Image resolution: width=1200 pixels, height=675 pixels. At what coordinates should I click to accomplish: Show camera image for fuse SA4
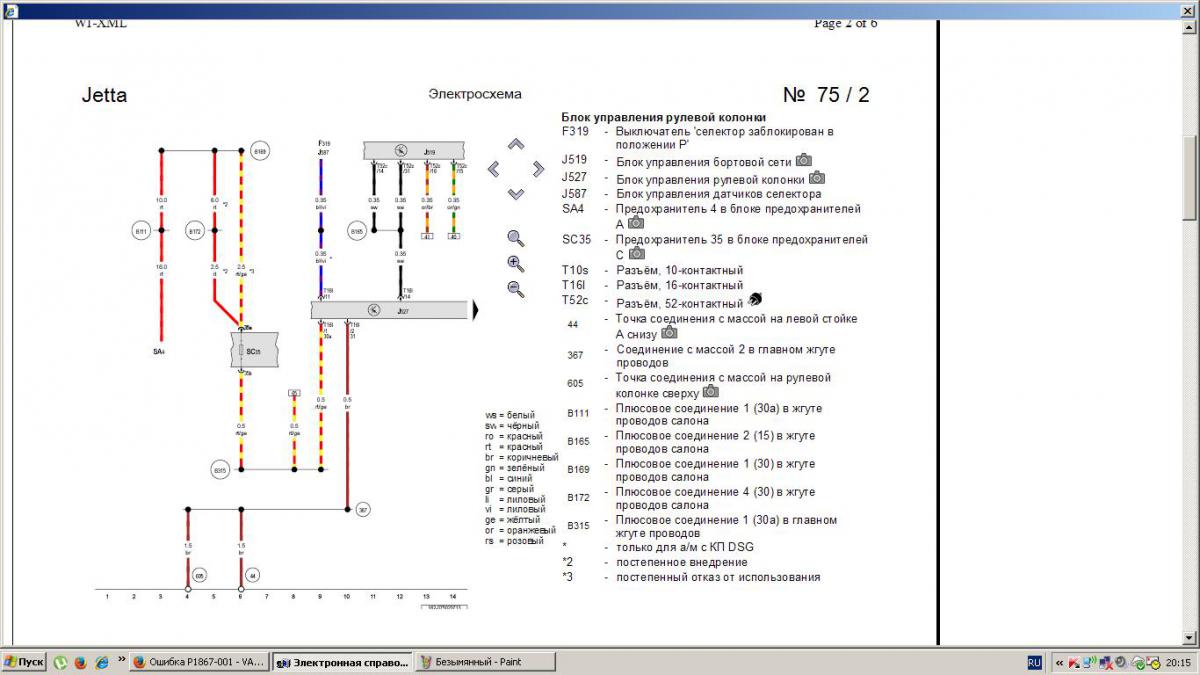[x=635, y=223]
